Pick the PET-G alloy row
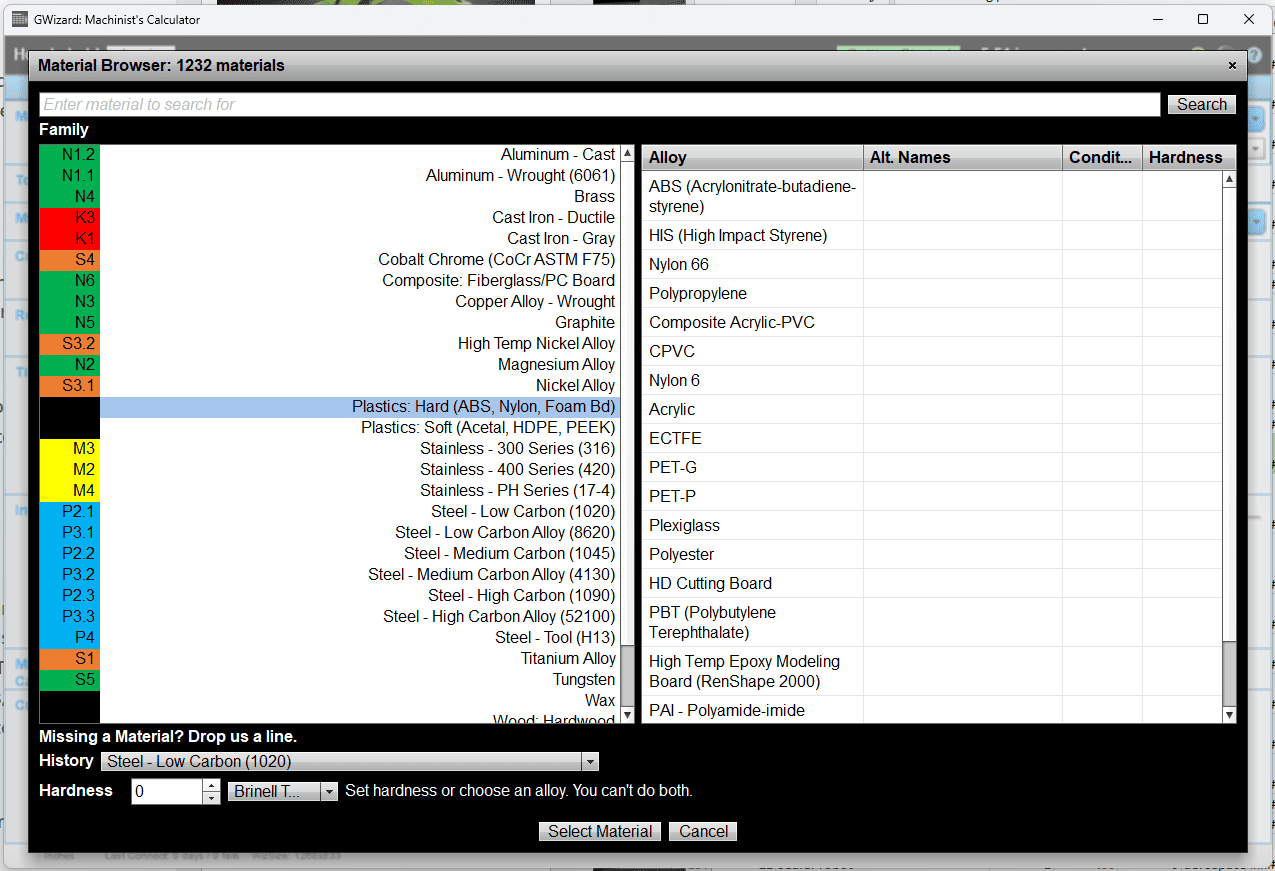 click(x=932, y=468)
